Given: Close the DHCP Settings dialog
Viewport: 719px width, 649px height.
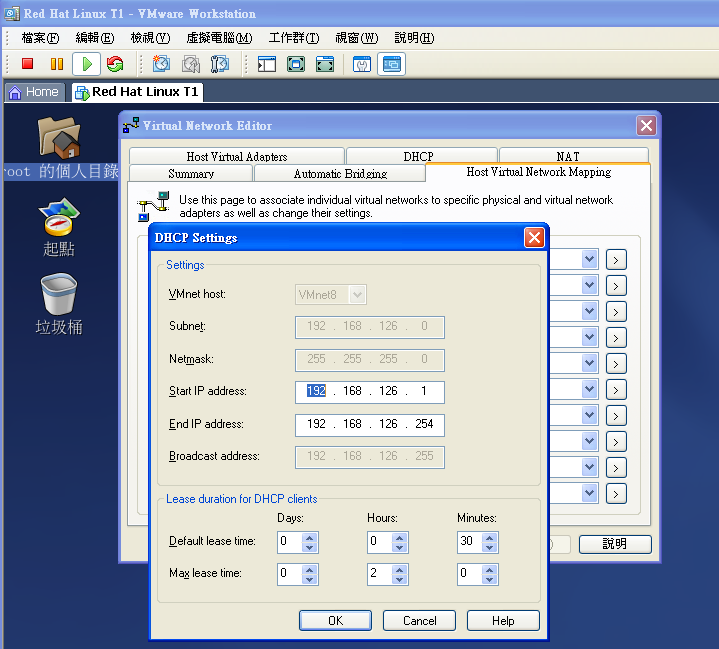Looking at the screenshot, I should (534, 238).
